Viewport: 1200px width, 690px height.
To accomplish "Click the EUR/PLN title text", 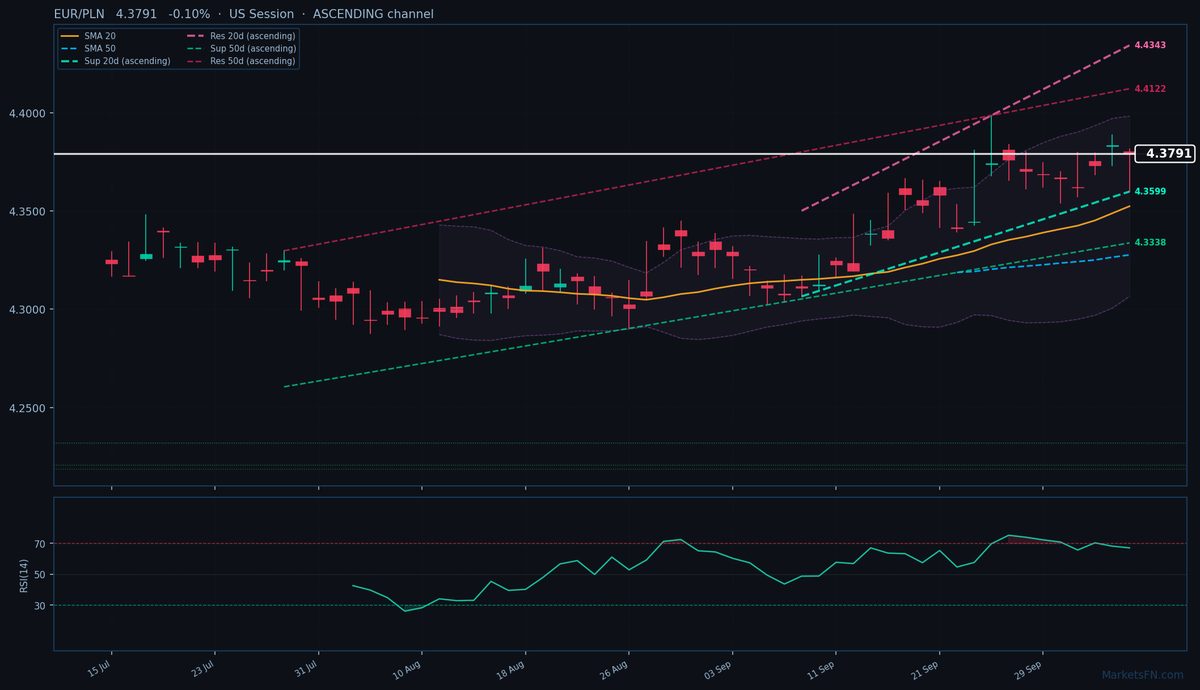I will [79, 14].
